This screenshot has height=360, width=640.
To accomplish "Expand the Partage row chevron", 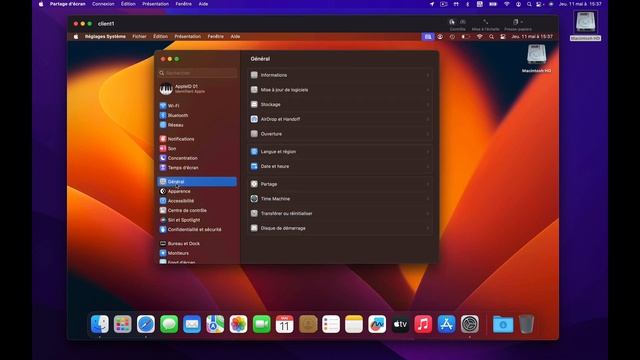I will tap(428, 184).
